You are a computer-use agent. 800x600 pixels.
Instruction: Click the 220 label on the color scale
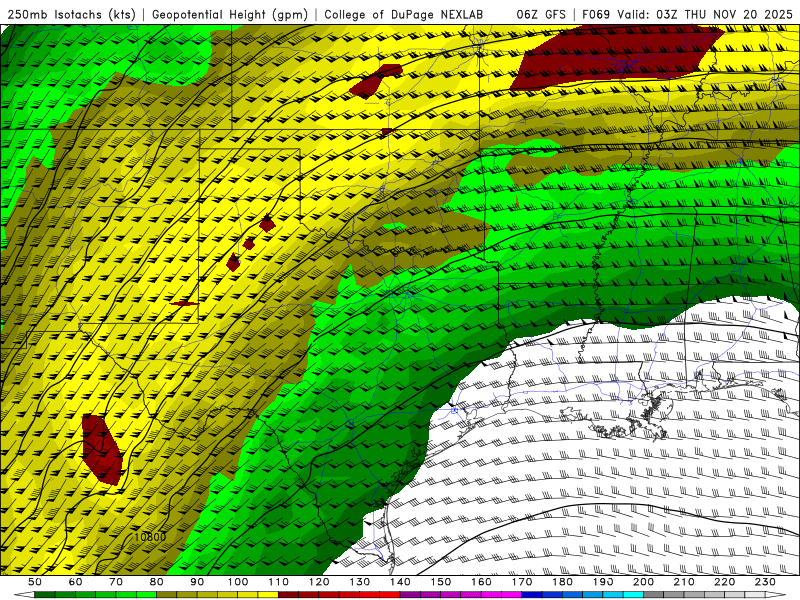click(x=724, y=582)
